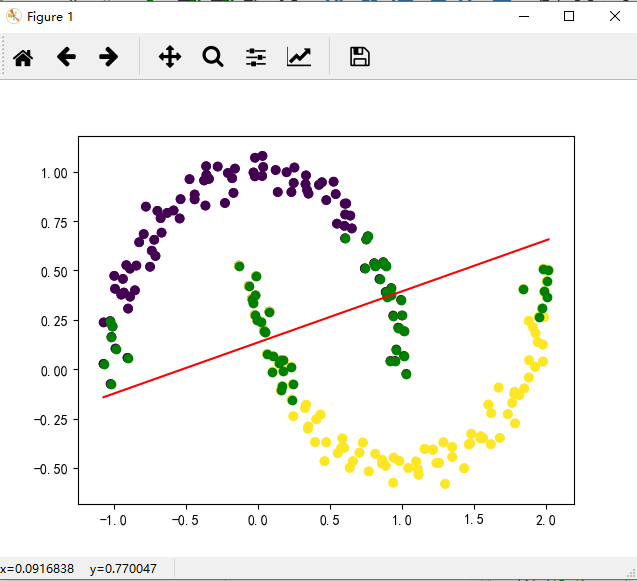This screenshot has width=637, height=581.
Task: Click x-axis tick label 1.5
Action: 474,520
